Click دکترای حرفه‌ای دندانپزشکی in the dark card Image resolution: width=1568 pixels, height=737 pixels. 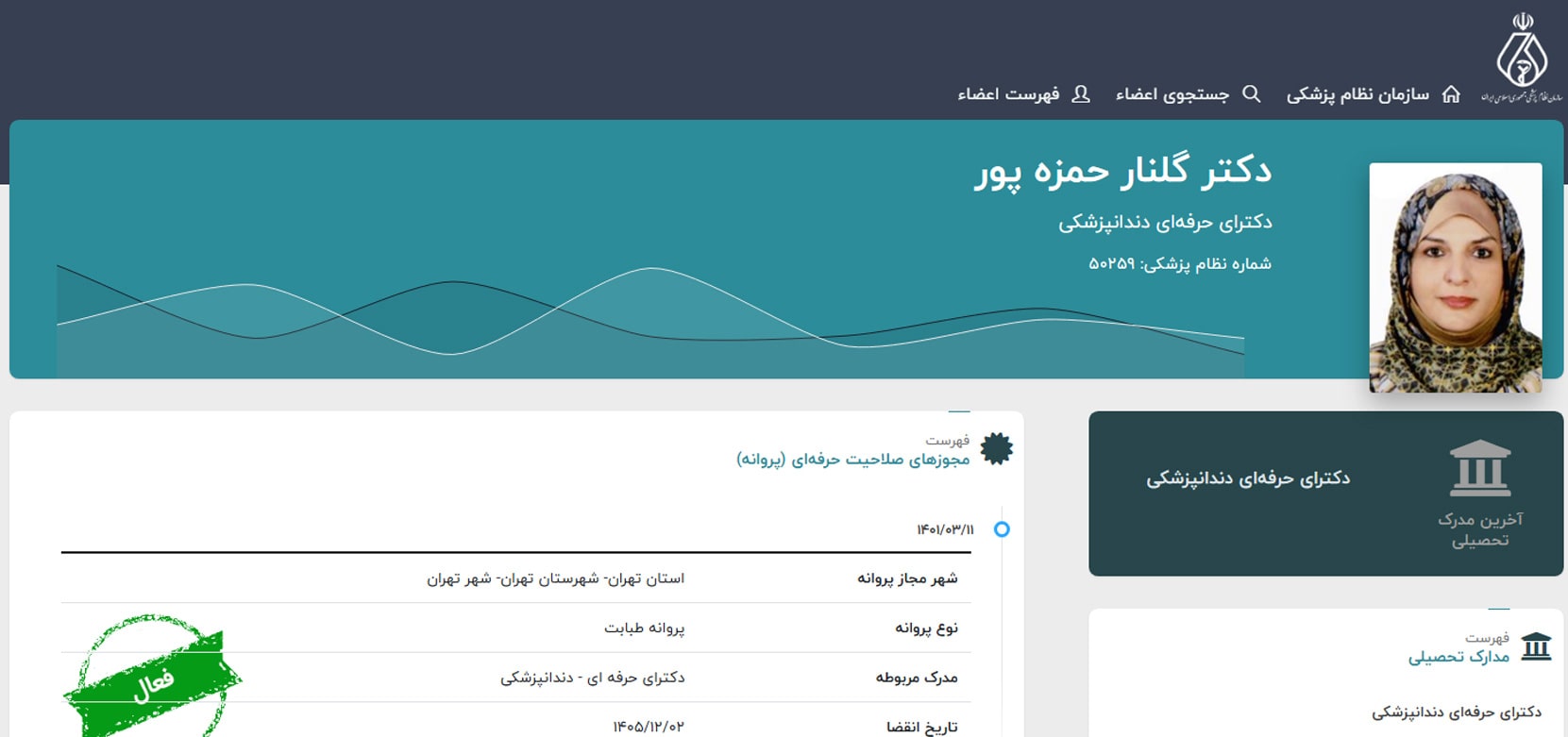[x=1248, y=478]
